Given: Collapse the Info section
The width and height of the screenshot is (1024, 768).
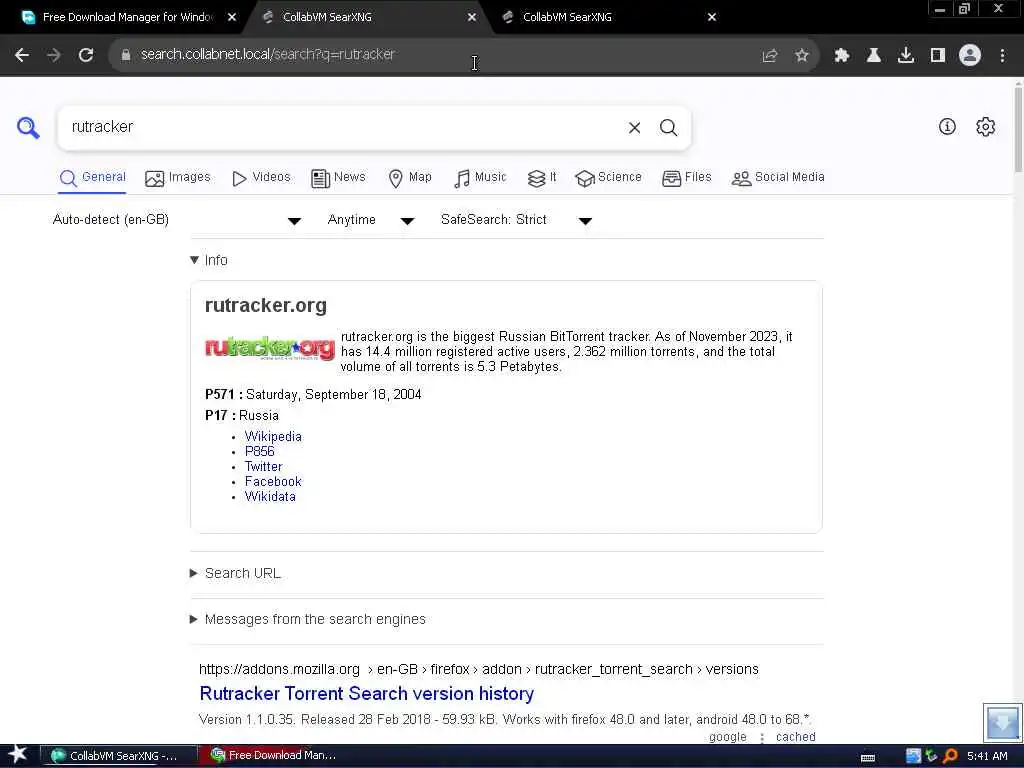Looking at the screenshot, I should click(x=209, y=260).
